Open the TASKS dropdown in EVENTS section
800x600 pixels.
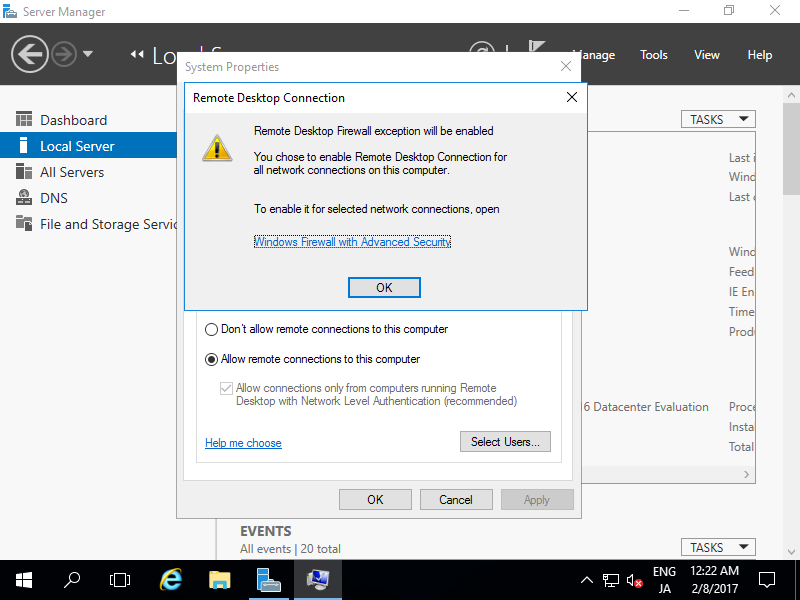pyautogui.click(x=717, y=547)
